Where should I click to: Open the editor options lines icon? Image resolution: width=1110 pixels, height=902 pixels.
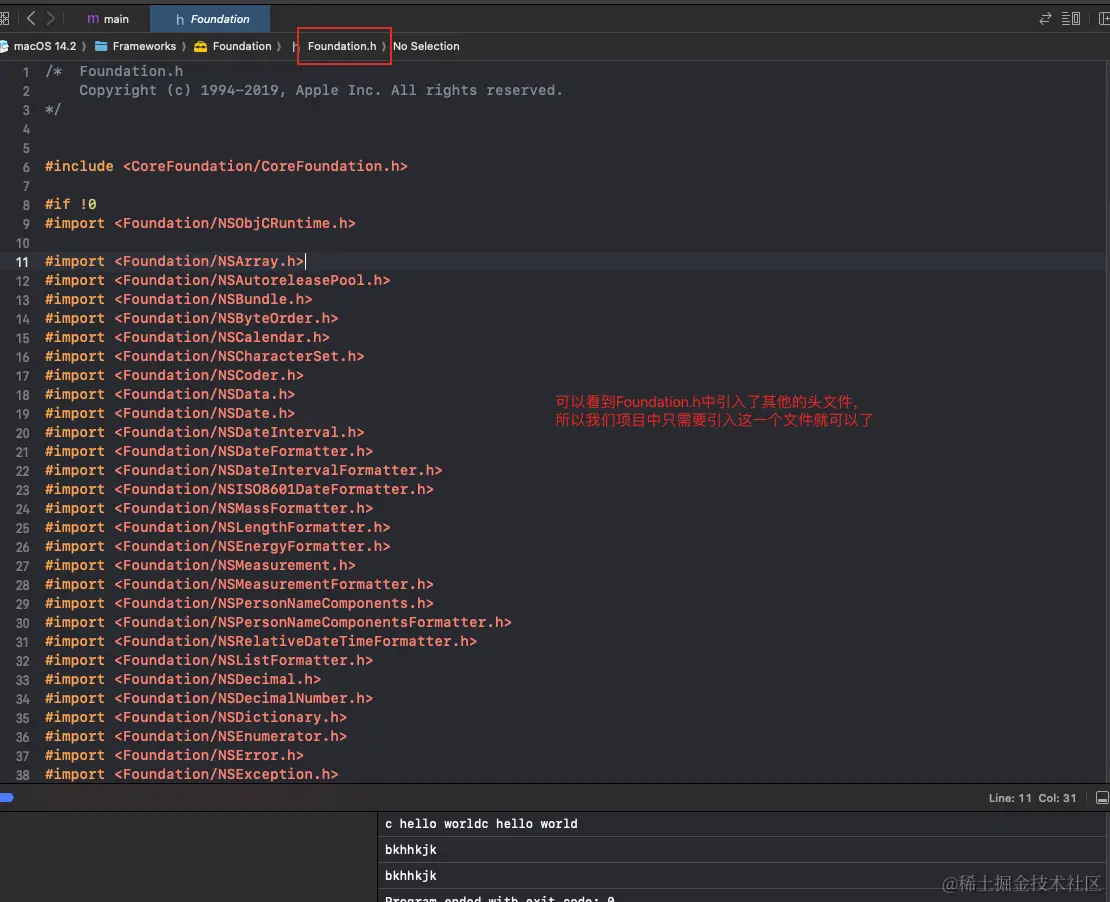1070,19
